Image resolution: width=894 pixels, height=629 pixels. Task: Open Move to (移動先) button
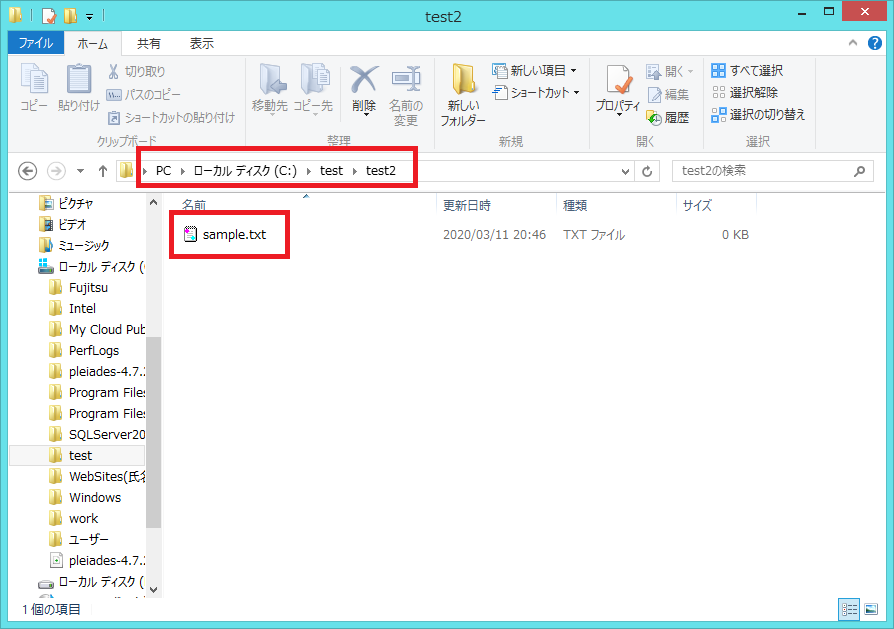click(x=270, y=88)
